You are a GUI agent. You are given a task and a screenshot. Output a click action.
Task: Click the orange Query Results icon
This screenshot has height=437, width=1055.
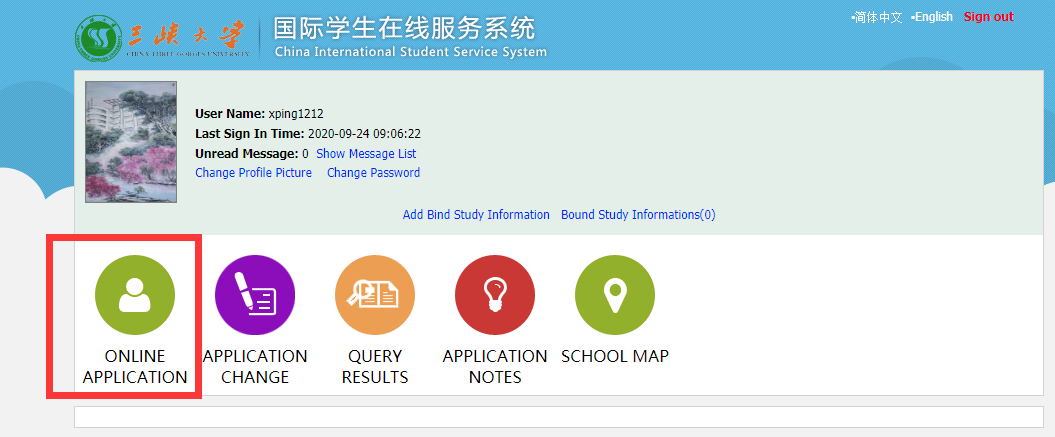click(x=375, y=295)
